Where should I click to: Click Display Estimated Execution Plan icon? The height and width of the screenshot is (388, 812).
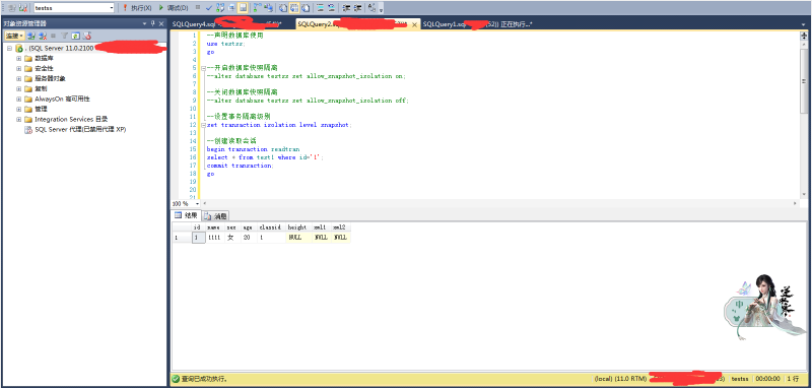(x=220, y=8)
